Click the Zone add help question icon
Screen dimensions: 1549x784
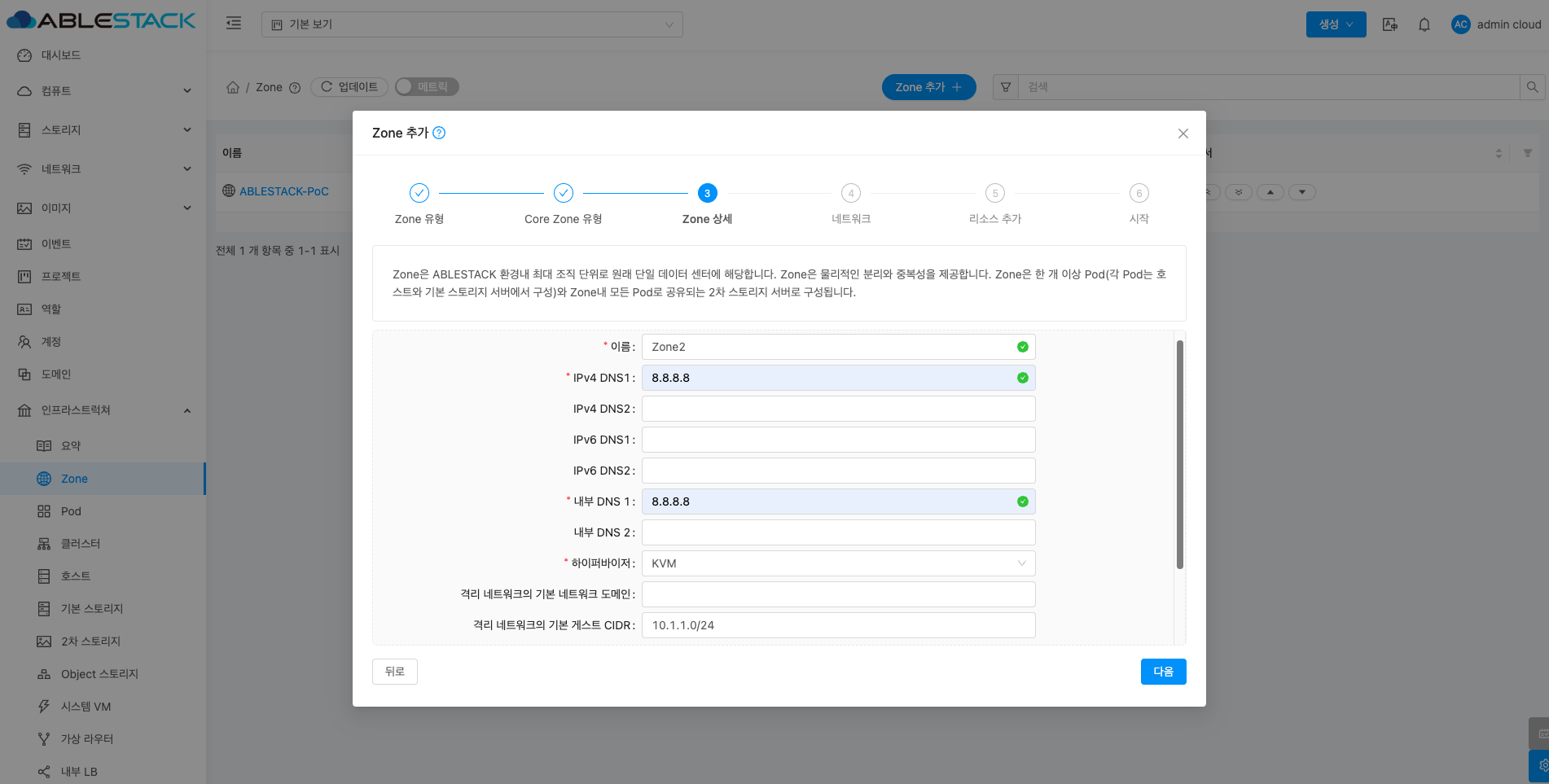point(439,133)
